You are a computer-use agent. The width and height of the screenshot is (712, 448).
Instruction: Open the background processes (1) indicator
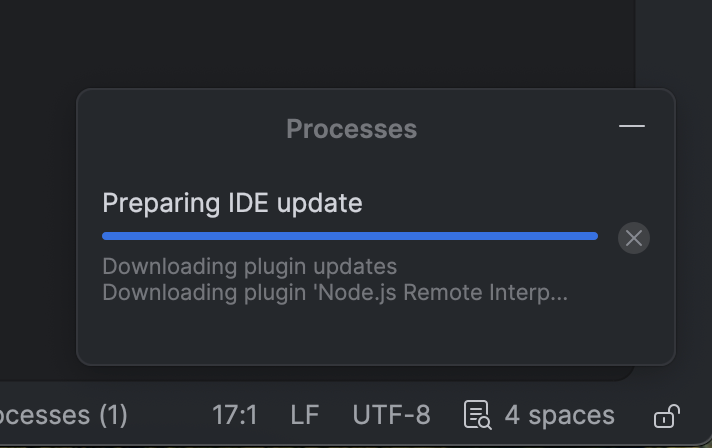tap(64, 415)
